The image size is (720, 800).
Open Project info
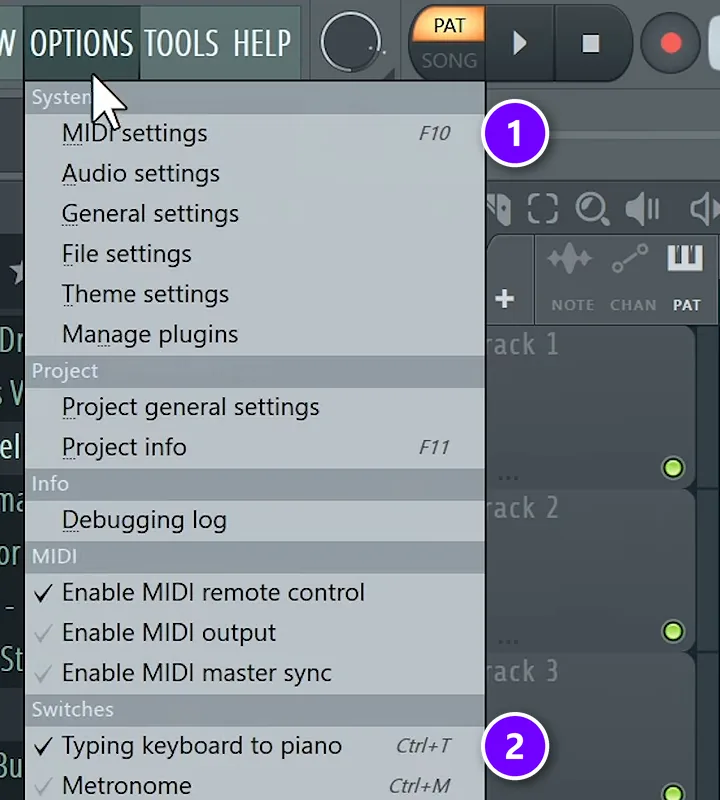pyautogui.click(x=255, y=447)
